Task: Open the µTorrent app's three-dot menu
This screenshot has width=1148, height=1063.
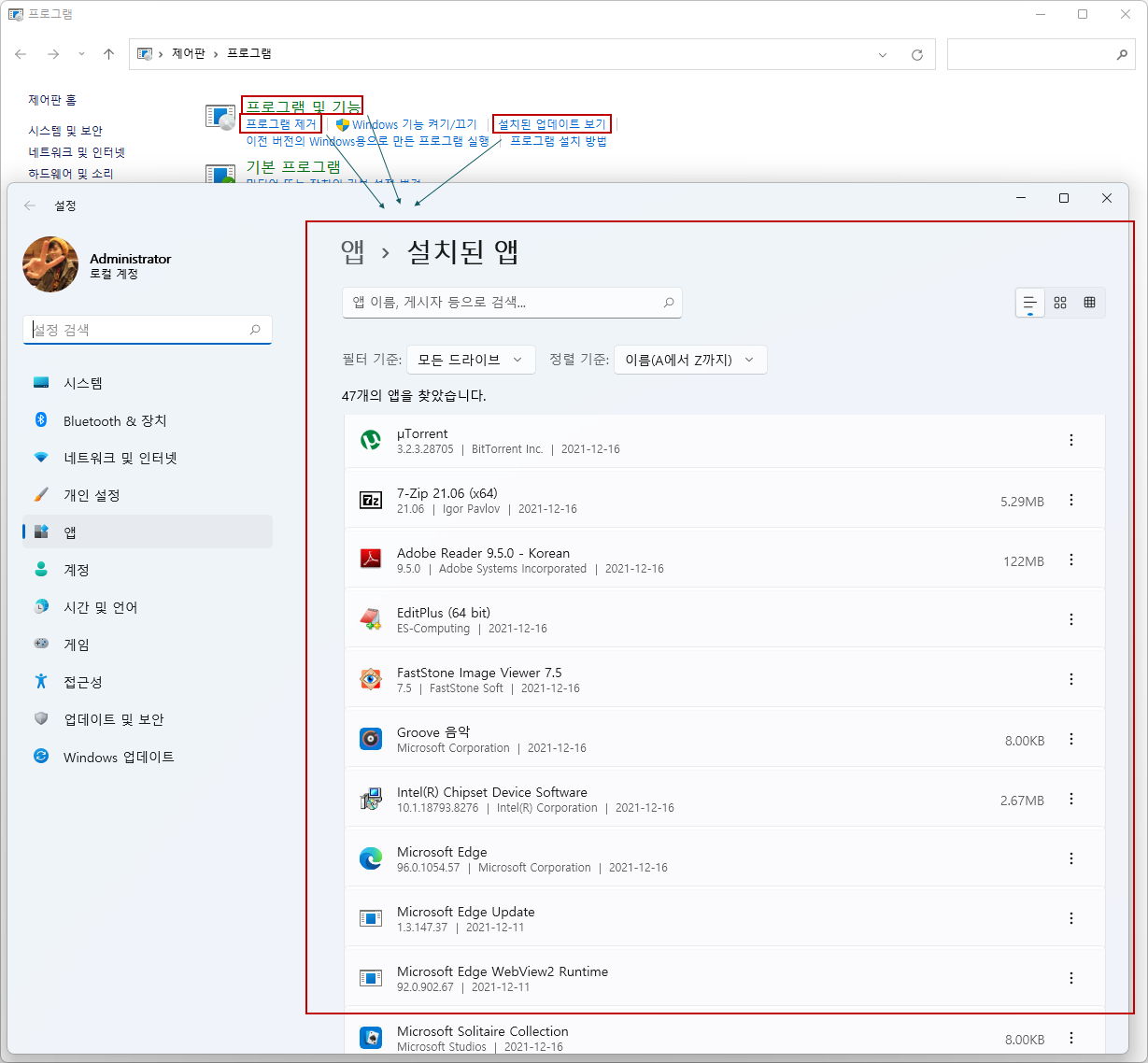Action: [1071, 441]
